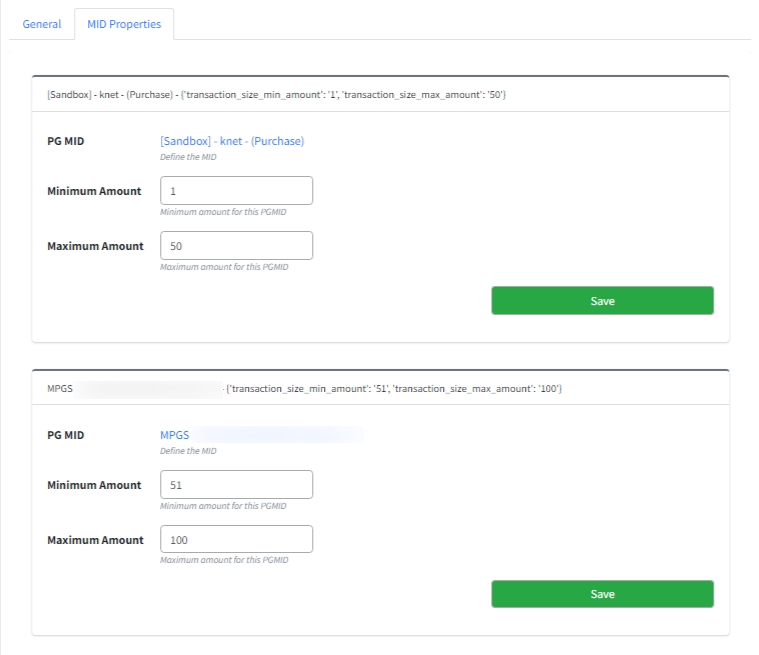Focus Minimum Amount field containing 1
The width and height of the screenshot is (759, 655).
tap(236, 191)
